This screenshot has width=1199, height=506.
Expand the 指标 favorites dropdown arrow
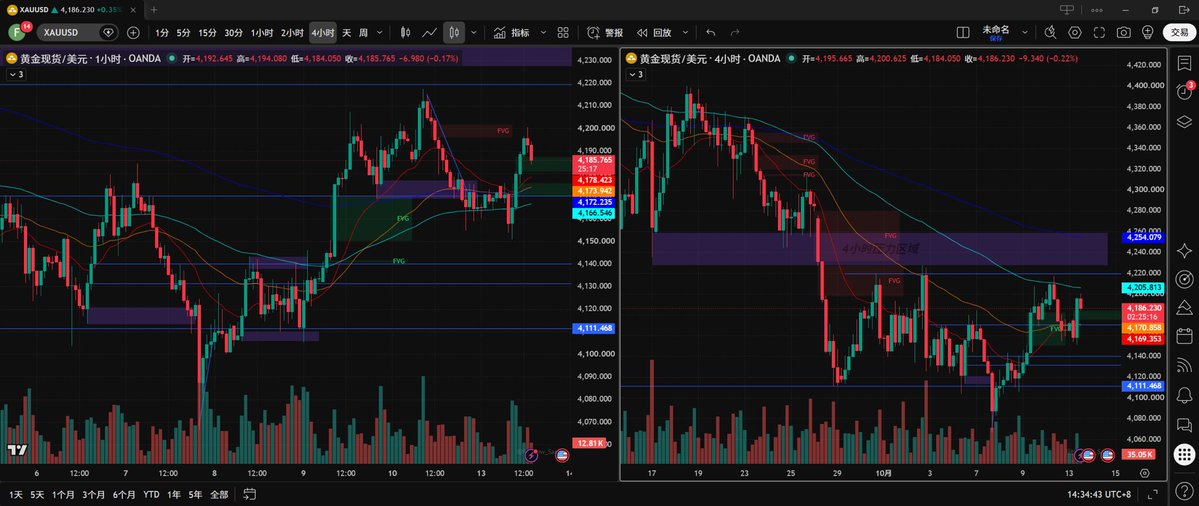(543, 33)
